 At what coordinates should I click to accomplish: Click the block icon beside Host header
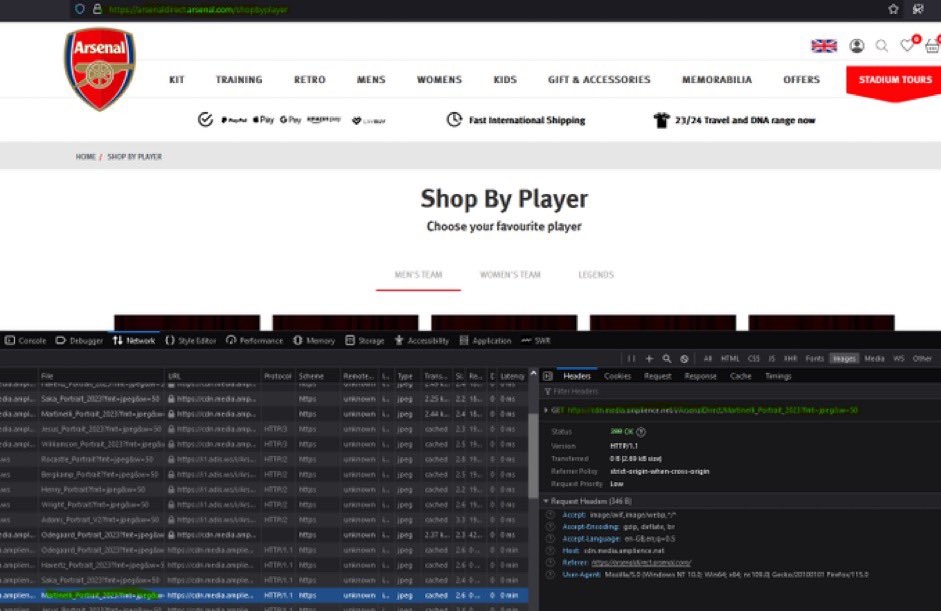click(x=550, y=550)
